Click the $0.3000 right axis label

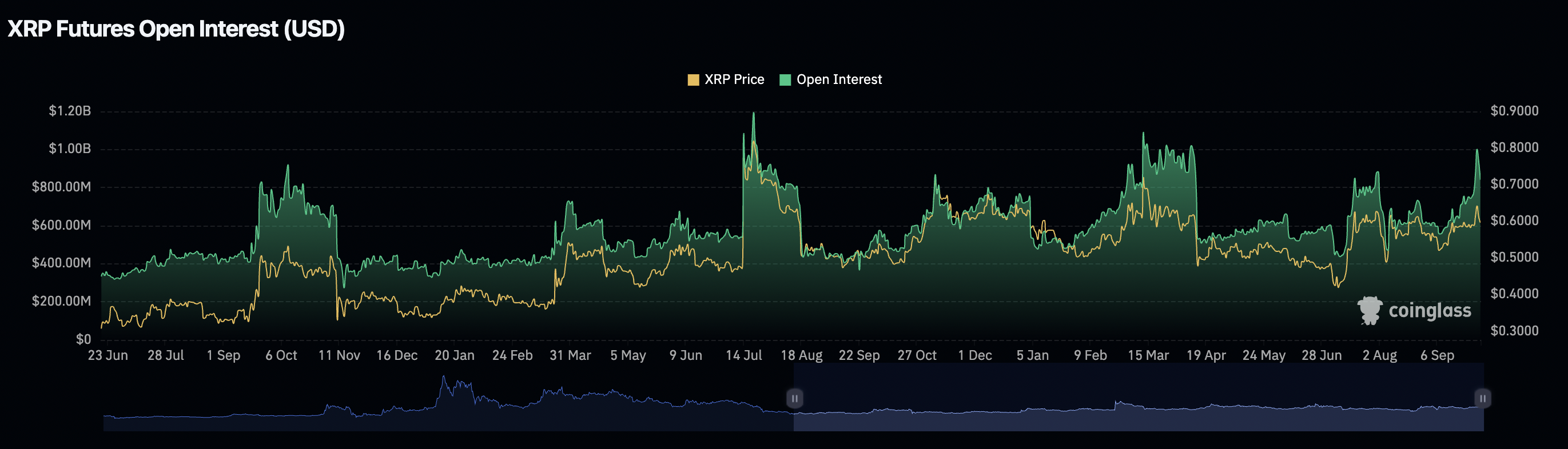tap(1514, 330)
